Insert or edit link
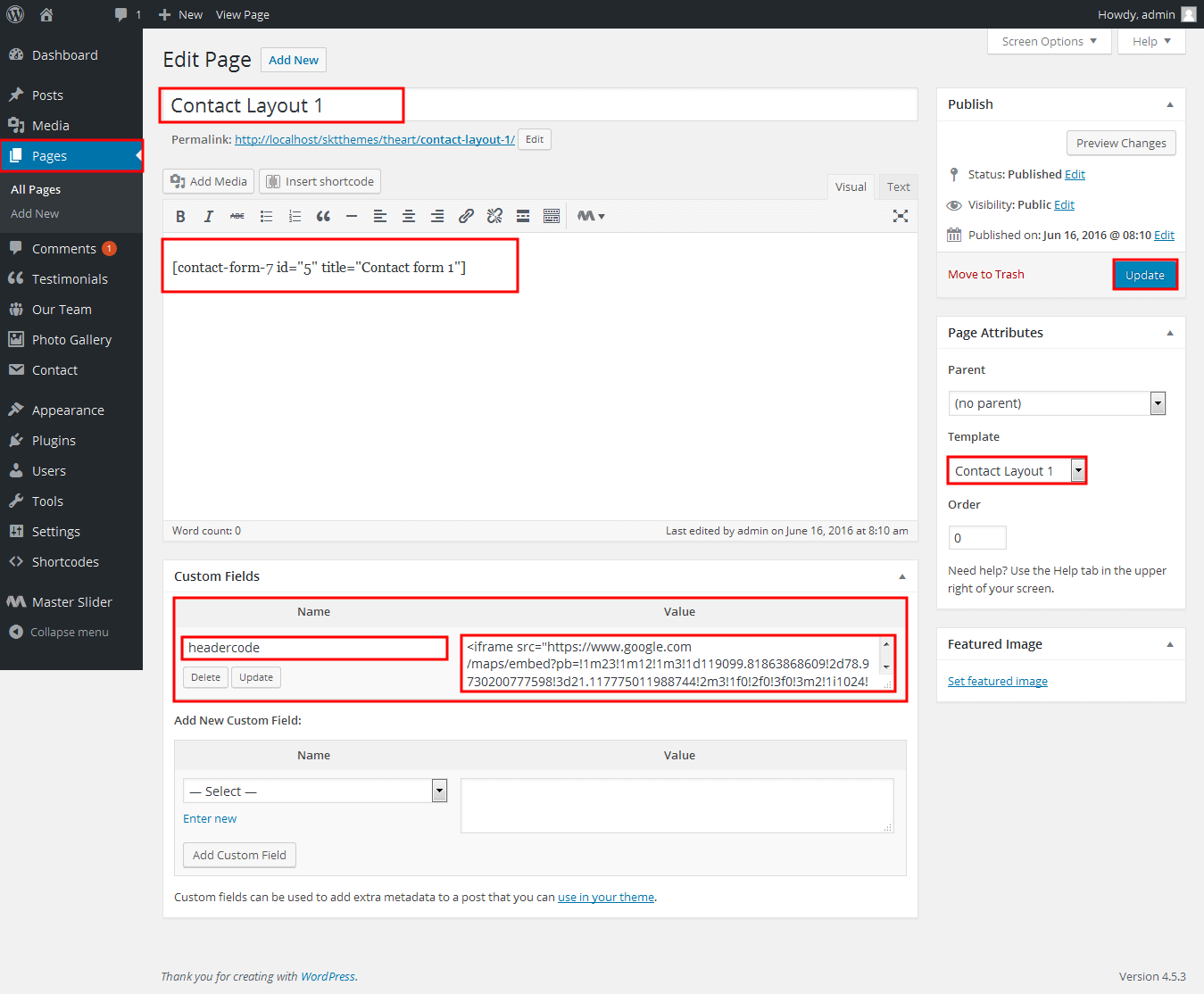This screenshot has width=1204, height=994. [x=466, y=216]
